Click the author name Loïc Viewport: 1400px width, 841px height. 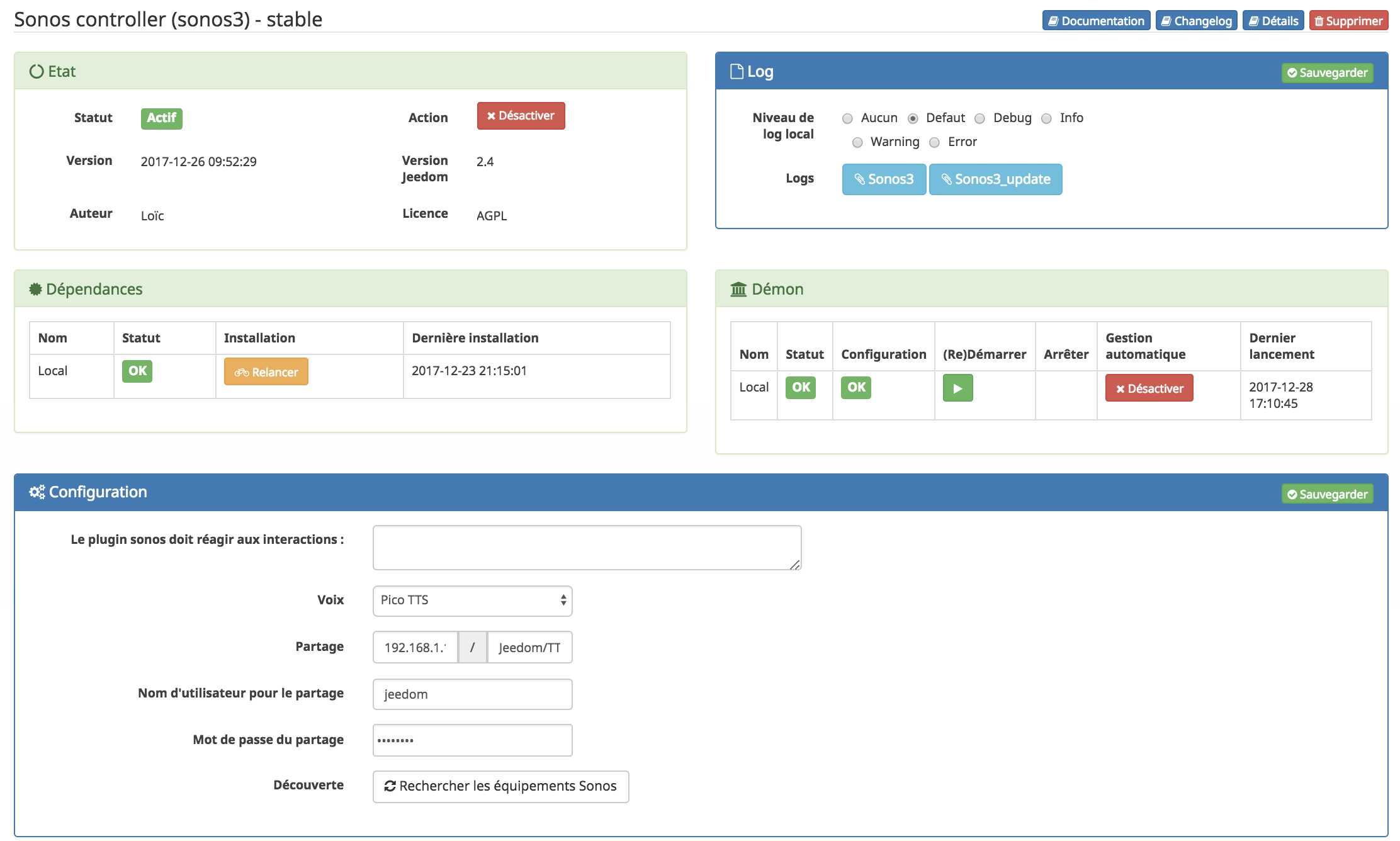[152, 216]
